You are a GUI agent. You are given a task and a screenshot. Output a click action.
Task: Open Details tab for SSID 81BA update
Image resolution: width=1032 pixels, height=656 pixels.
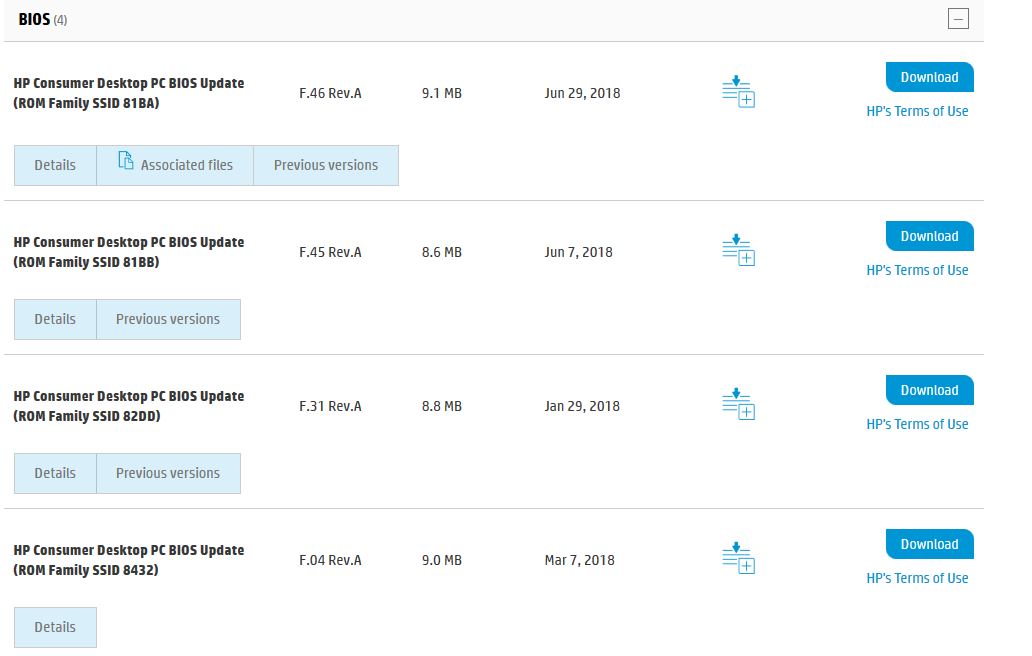click(x=55, y=165)
